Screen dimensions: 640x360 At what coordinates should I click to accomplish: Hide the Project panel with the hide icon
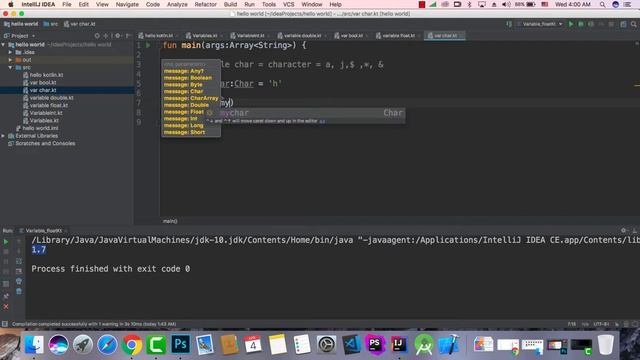pos(128,36)
